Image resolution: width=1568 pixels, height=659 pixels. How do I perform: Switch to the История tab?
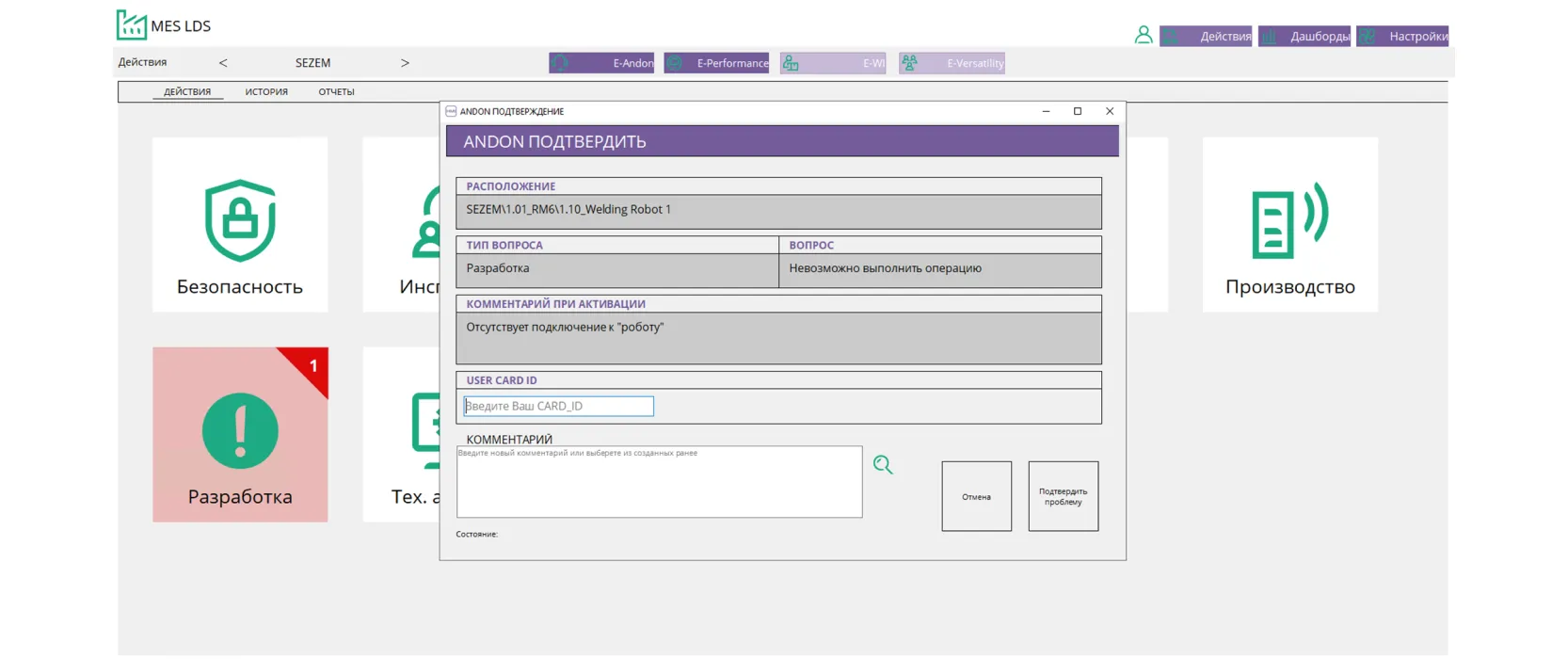pos(266,92)
